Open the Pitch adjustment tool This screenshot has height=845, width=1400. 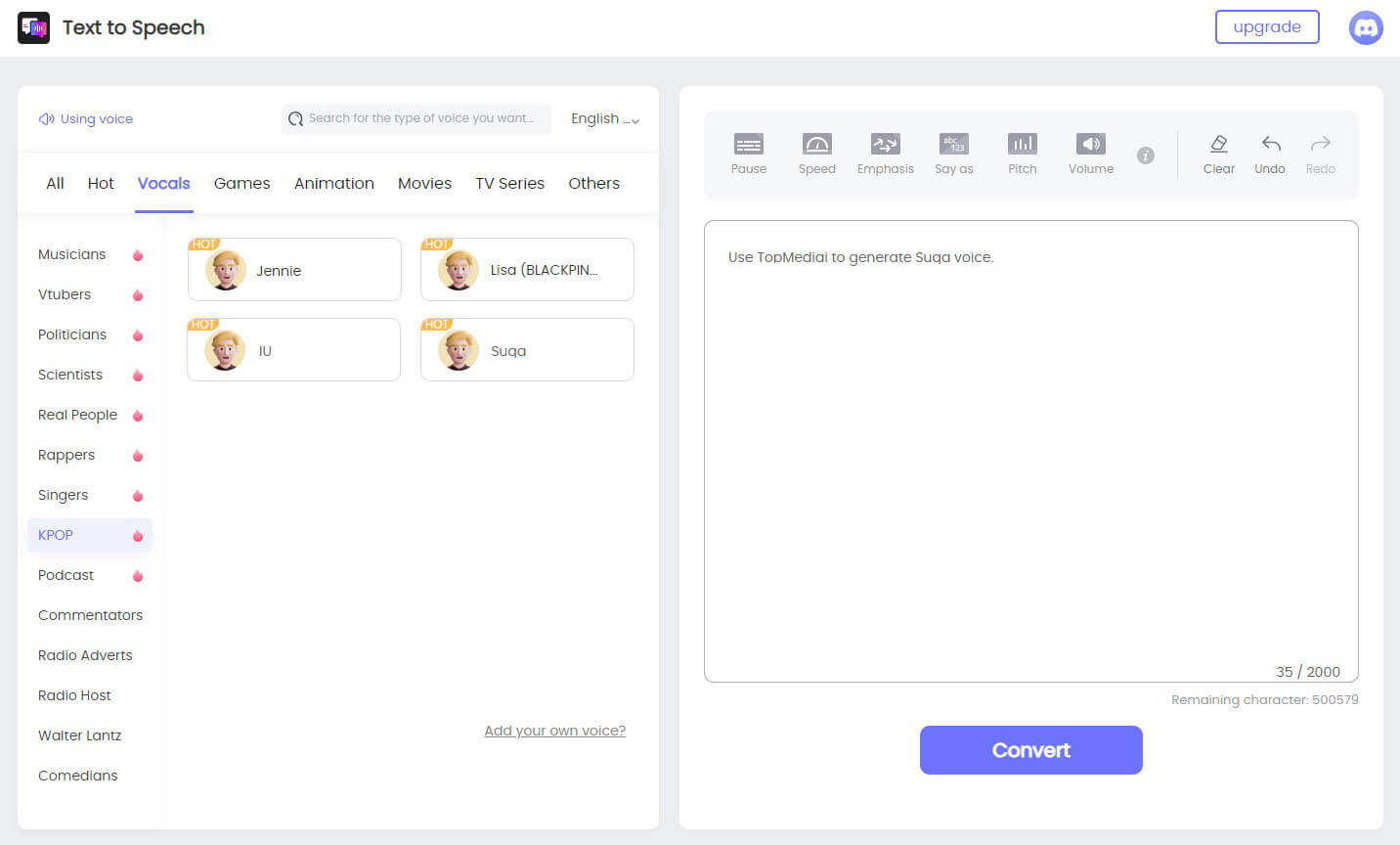point(1022,155)
